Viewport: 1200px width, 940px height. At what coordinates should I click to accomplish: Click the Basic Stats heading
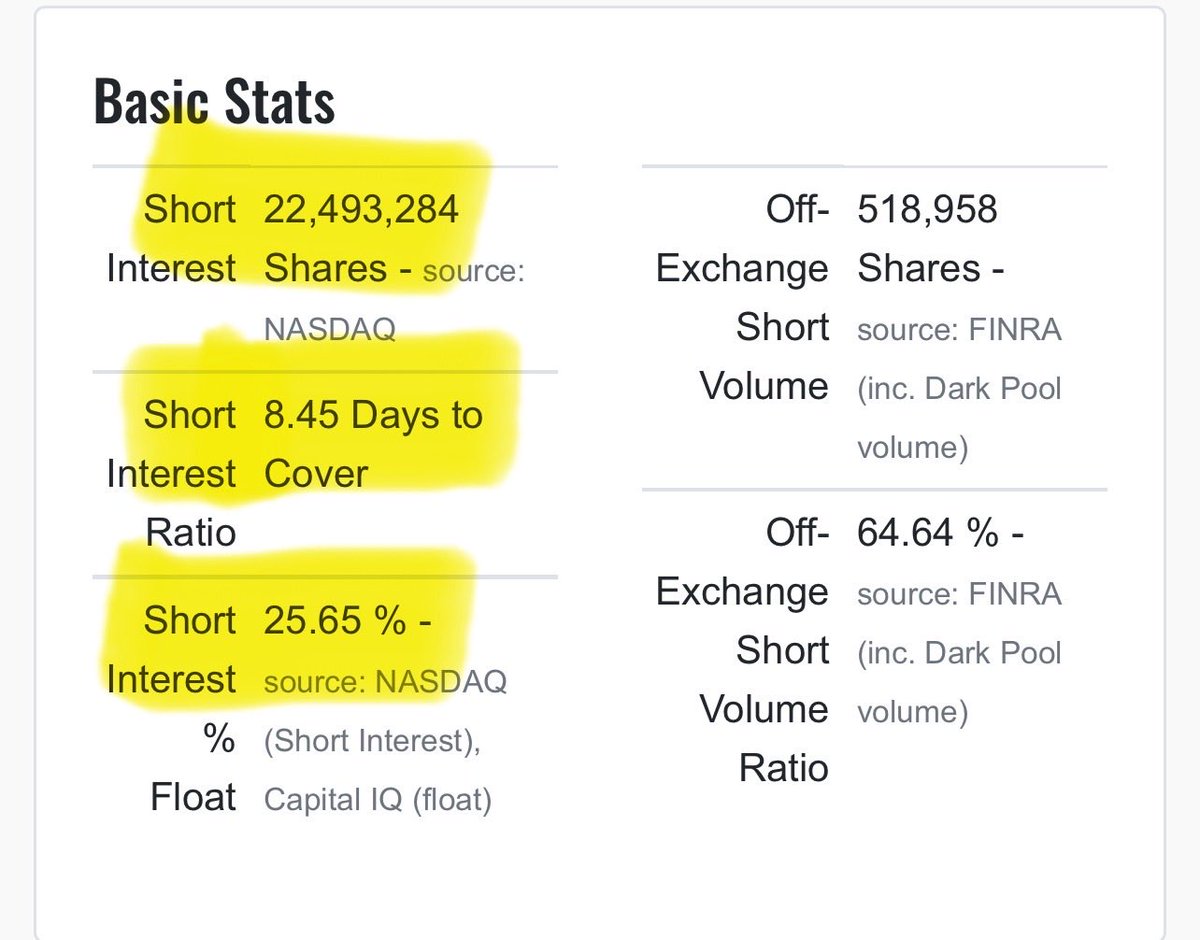coord(214,102)
